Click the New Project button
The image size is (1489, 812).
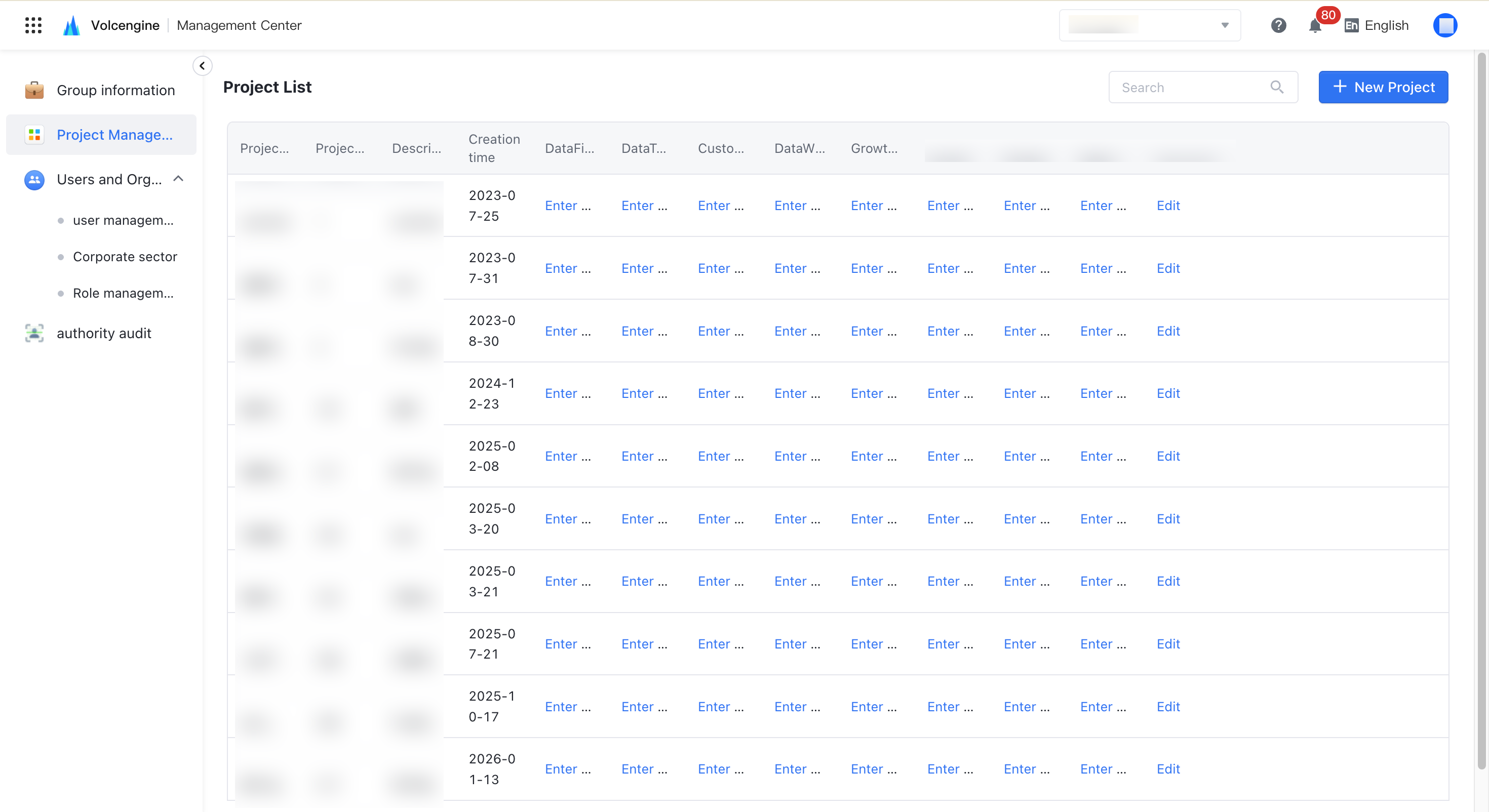click(1383, 87)
